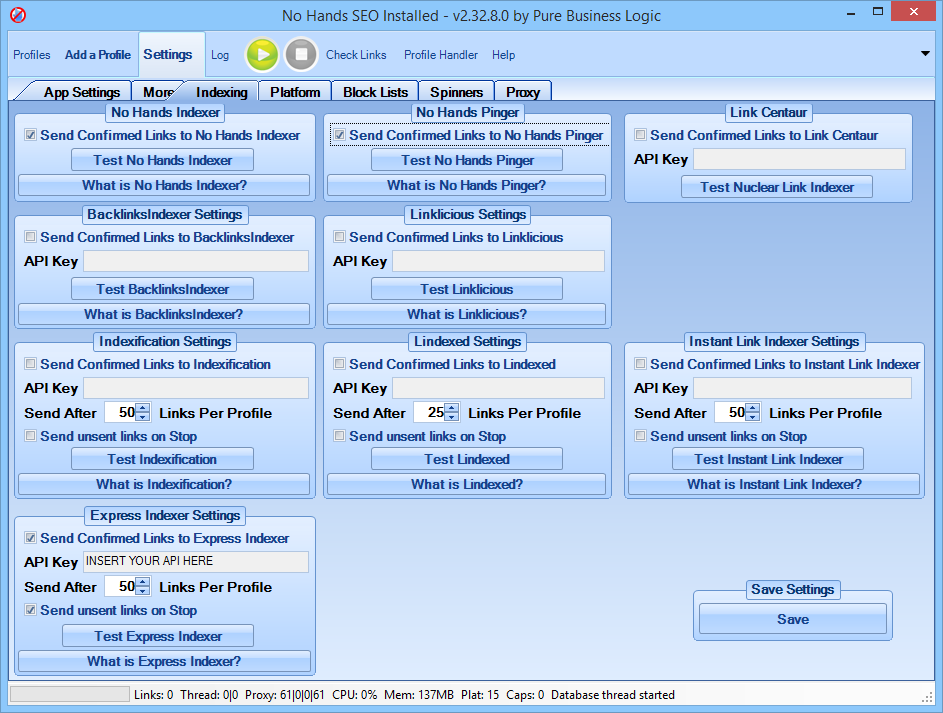This screenshot has height=713, width=943.
Task: Switch to the Spinners tab
Action: 456,92
